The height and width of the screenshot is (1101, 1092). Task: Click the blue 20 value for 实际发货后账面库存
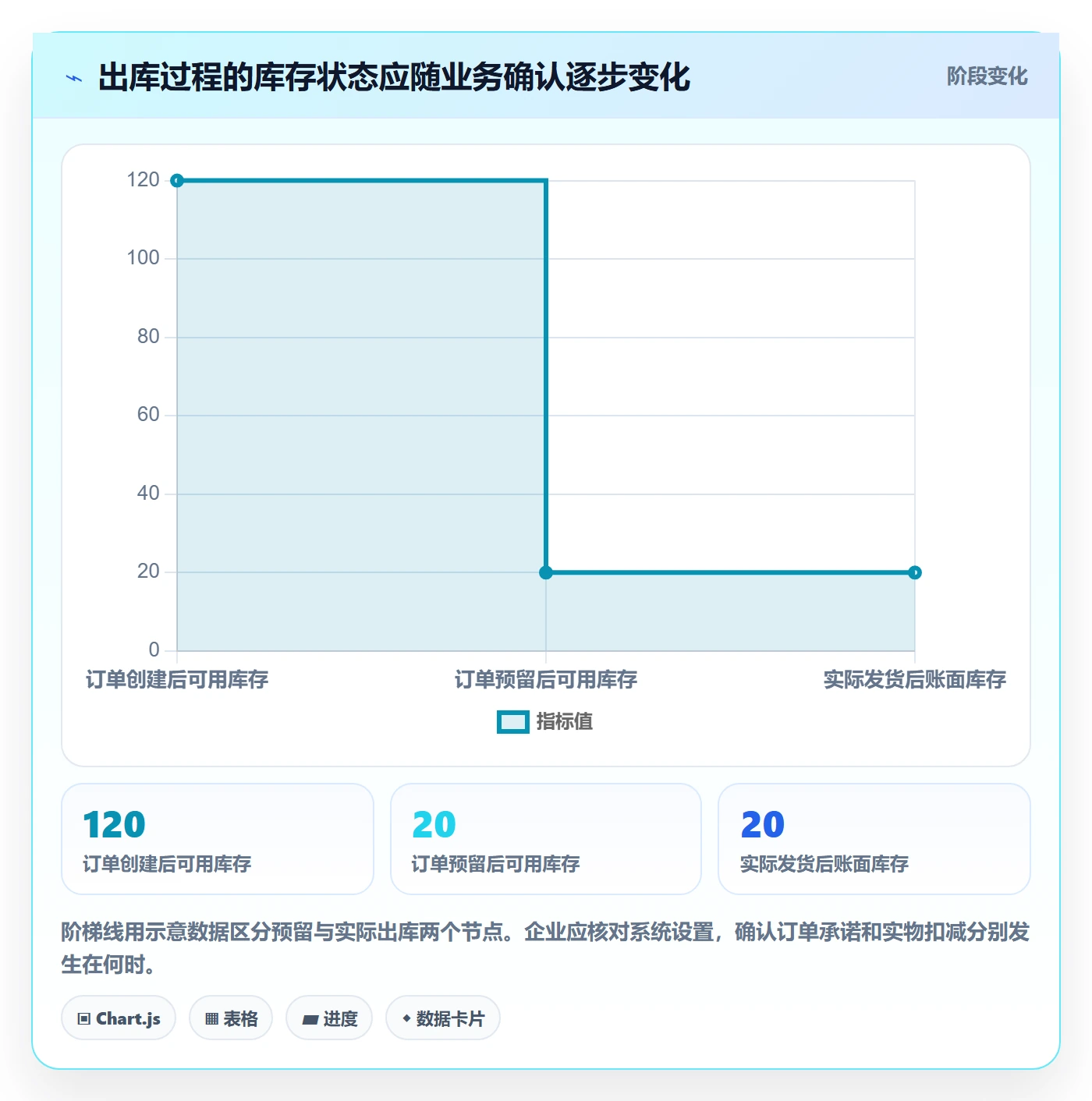pyautogui.click(x=762, y=824)
